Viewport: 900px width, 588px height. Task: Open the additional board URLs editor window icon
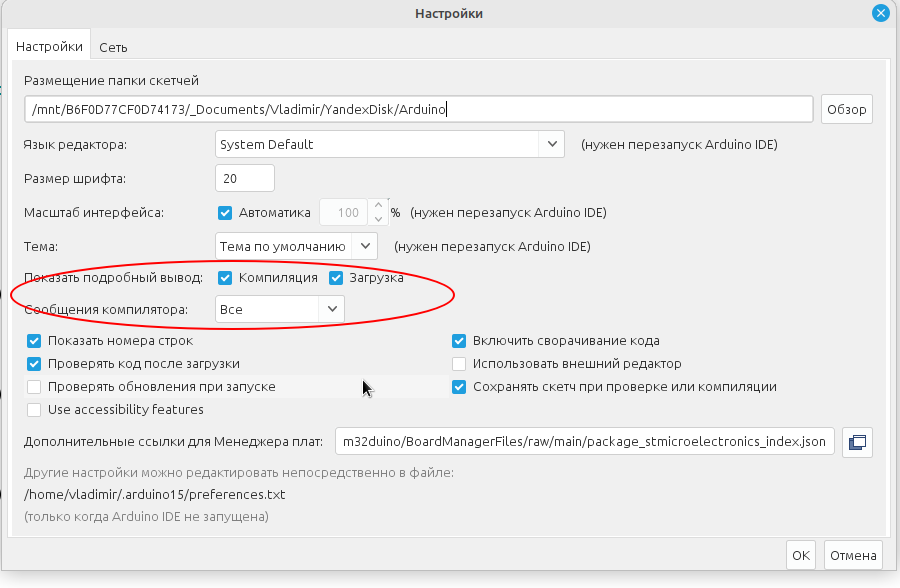pyautogui.click(x=857, y=442)
